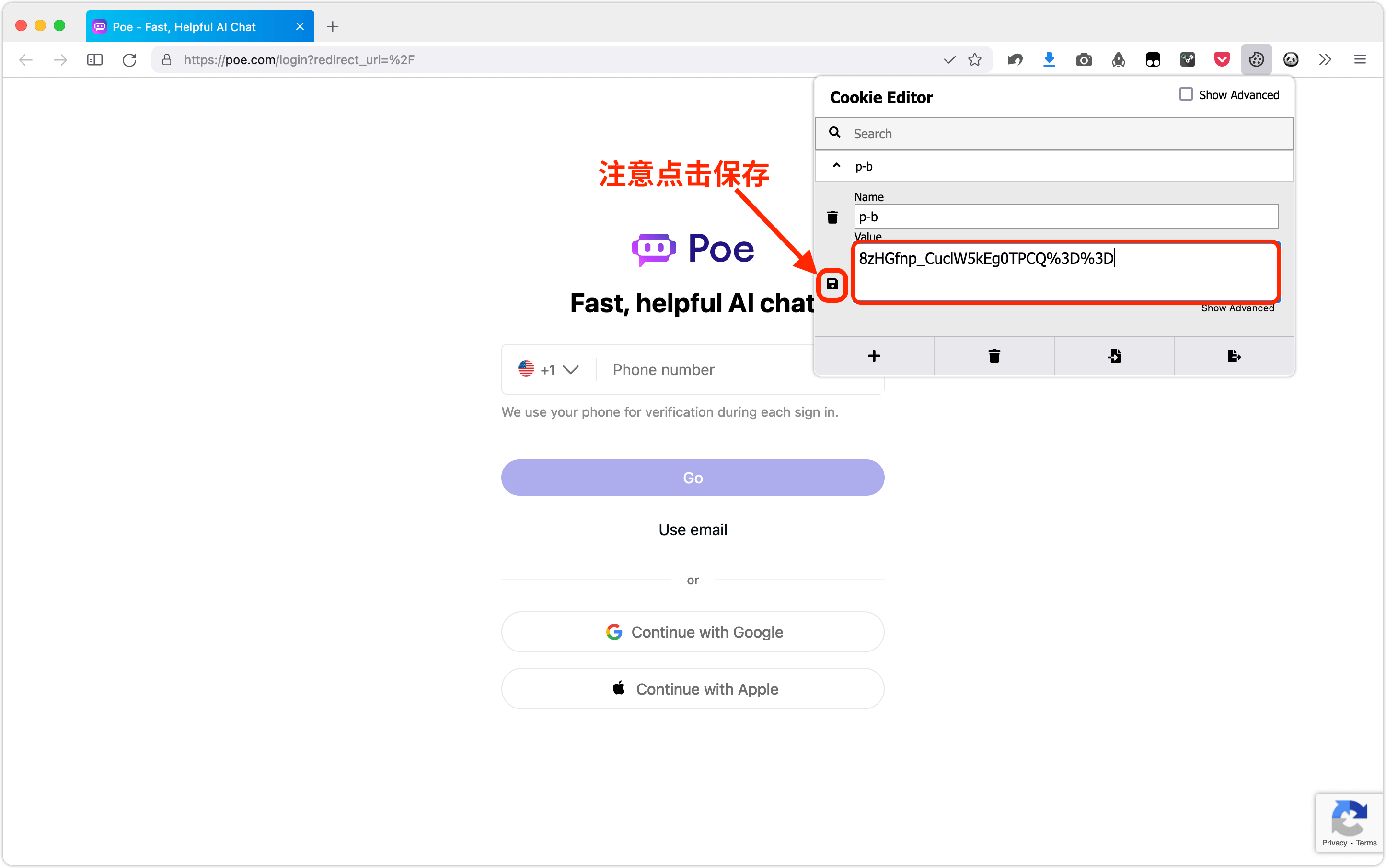The height and width of the screenshot is (868, 1386).
Task: Open the reCAPTCHA Privacy link
Action: coord(1334,843)
